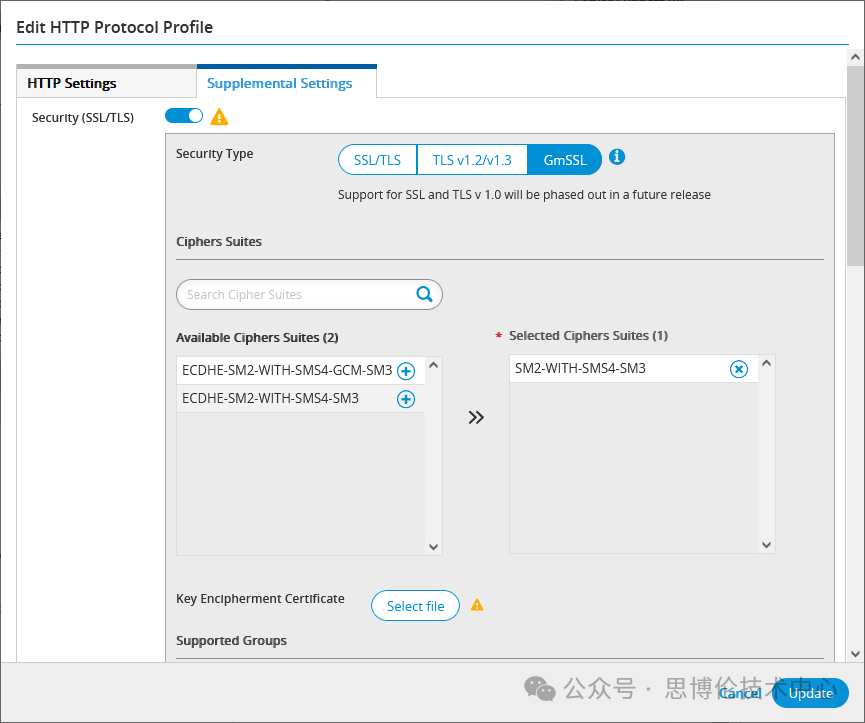Click the Update button
Viewport: 865px width, 723px height.
click(x=810, y=693)
